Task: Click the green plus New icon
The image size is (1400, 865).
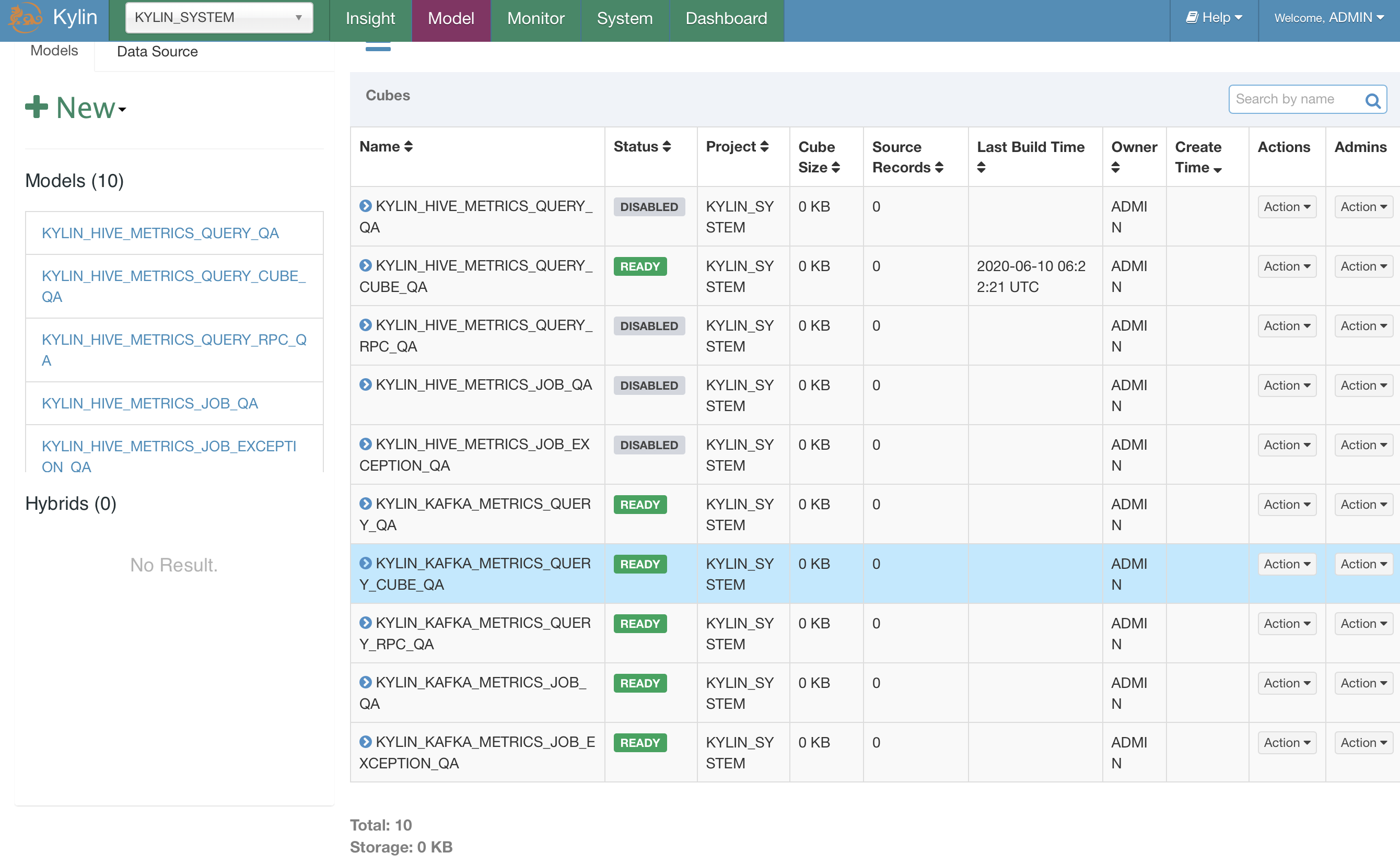Action: point(37,107)
